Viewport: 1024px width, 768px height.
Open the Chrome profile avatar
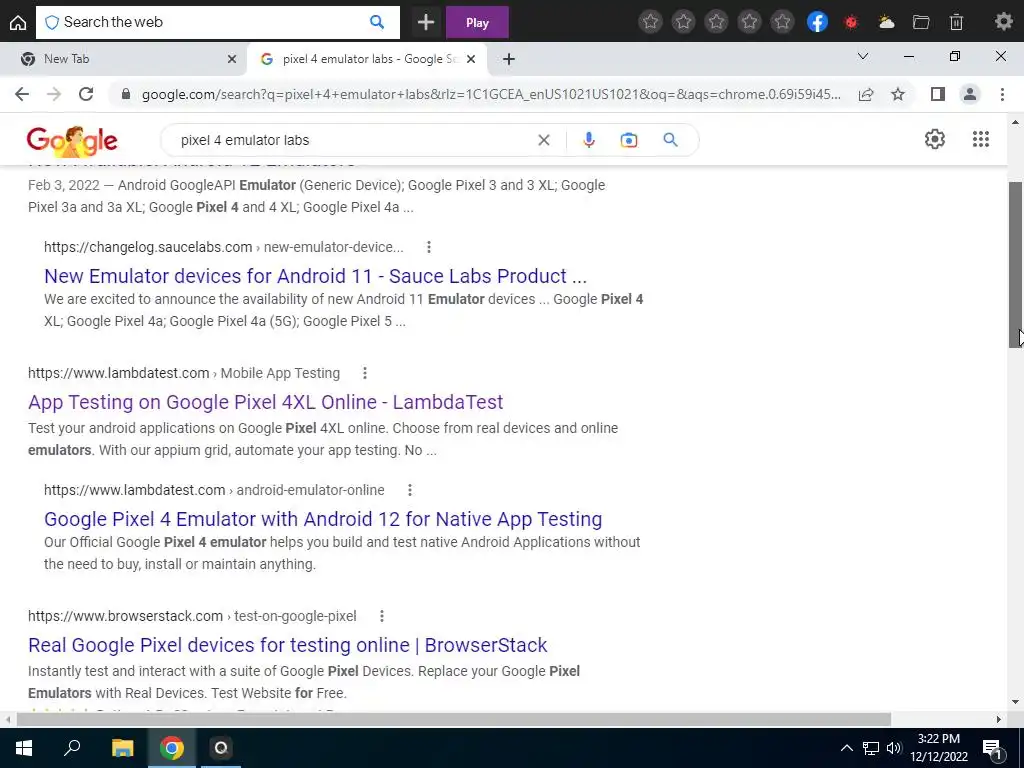970,94
